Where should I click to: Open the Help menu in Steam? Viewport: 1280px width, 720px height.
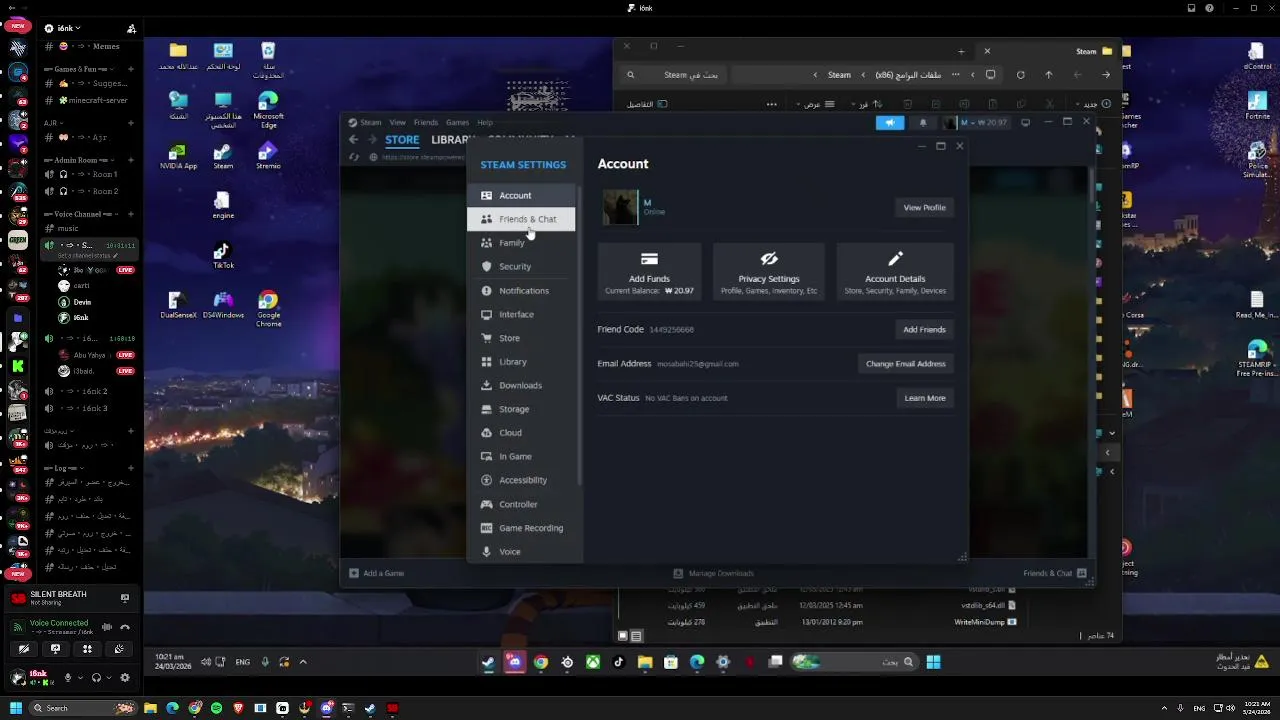tap(485, 123)
